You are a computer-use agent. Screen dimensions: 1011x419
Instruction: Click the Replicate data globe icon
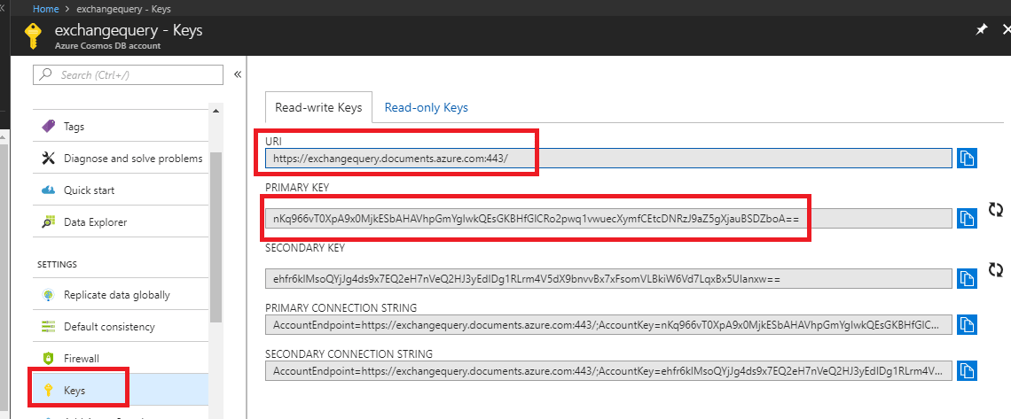(48, 295)
